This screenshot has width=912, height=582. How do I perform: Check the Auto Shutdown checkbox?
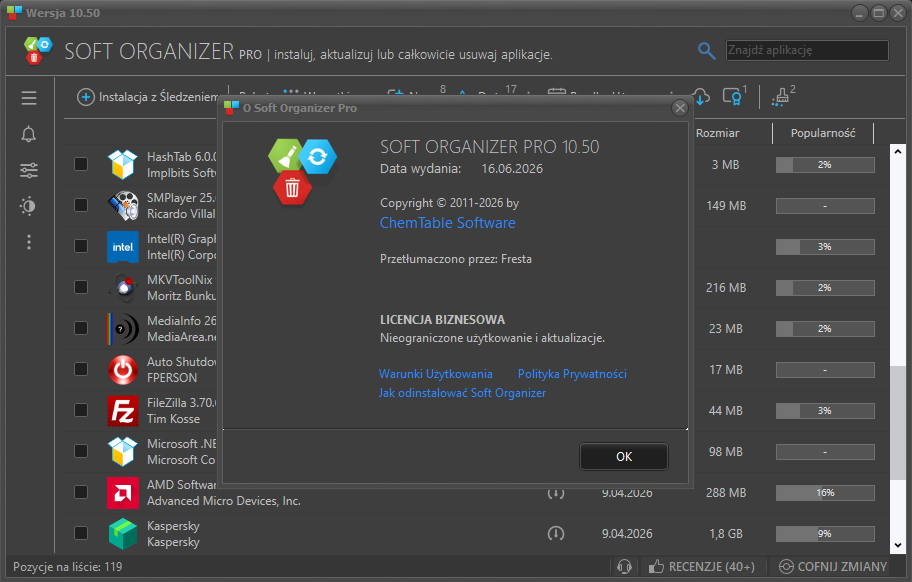click(x=81, y=369)
